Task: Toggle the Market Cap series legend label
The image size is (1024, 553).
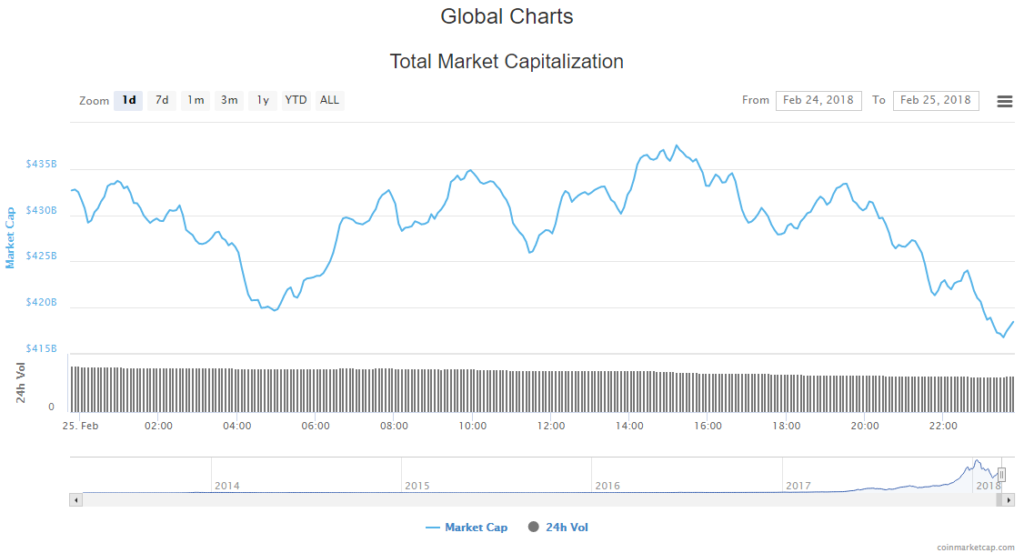Action: [x=476, y=527]
